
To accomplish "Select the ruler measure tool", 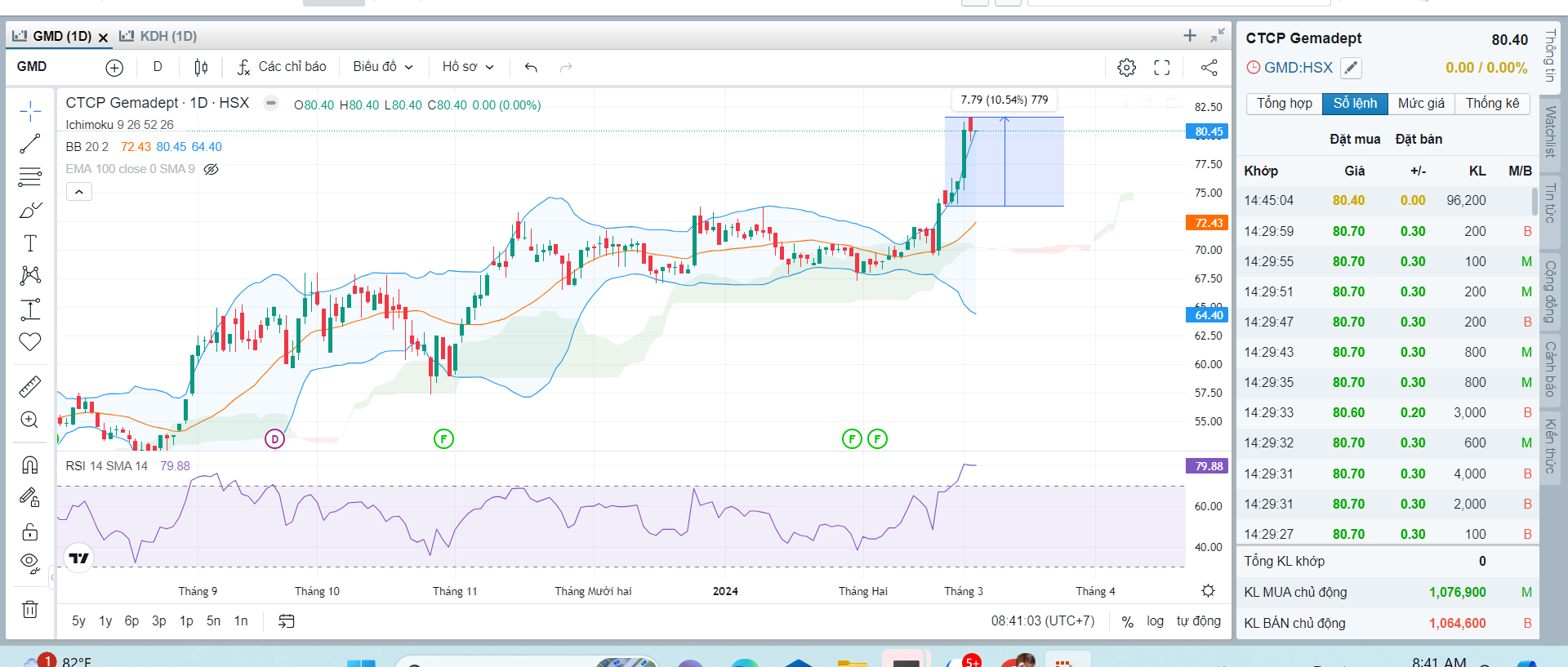I will (x=30, y=386).
